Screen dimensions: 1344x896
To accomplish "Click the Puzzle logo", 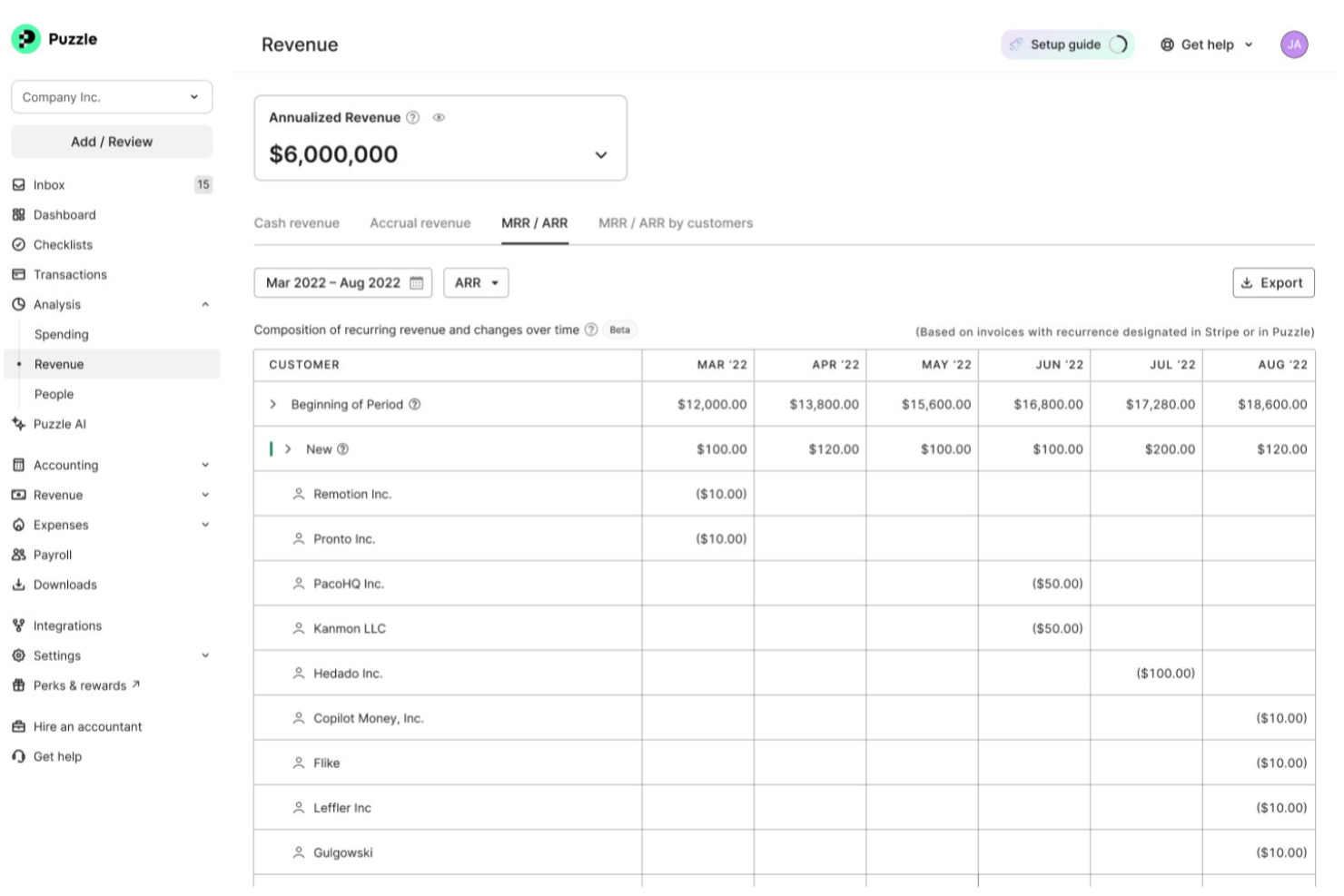I will click(25, 38).
